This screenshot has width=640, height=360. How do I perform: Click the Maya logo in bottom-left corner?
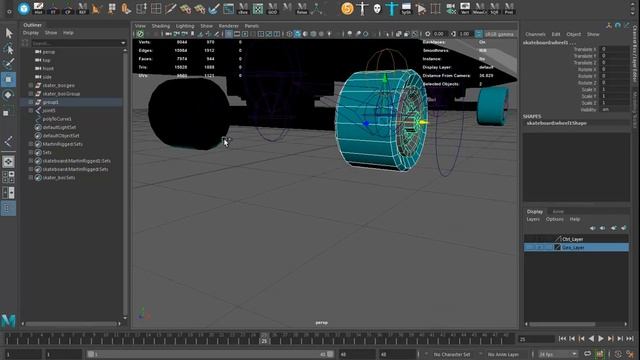8,320
